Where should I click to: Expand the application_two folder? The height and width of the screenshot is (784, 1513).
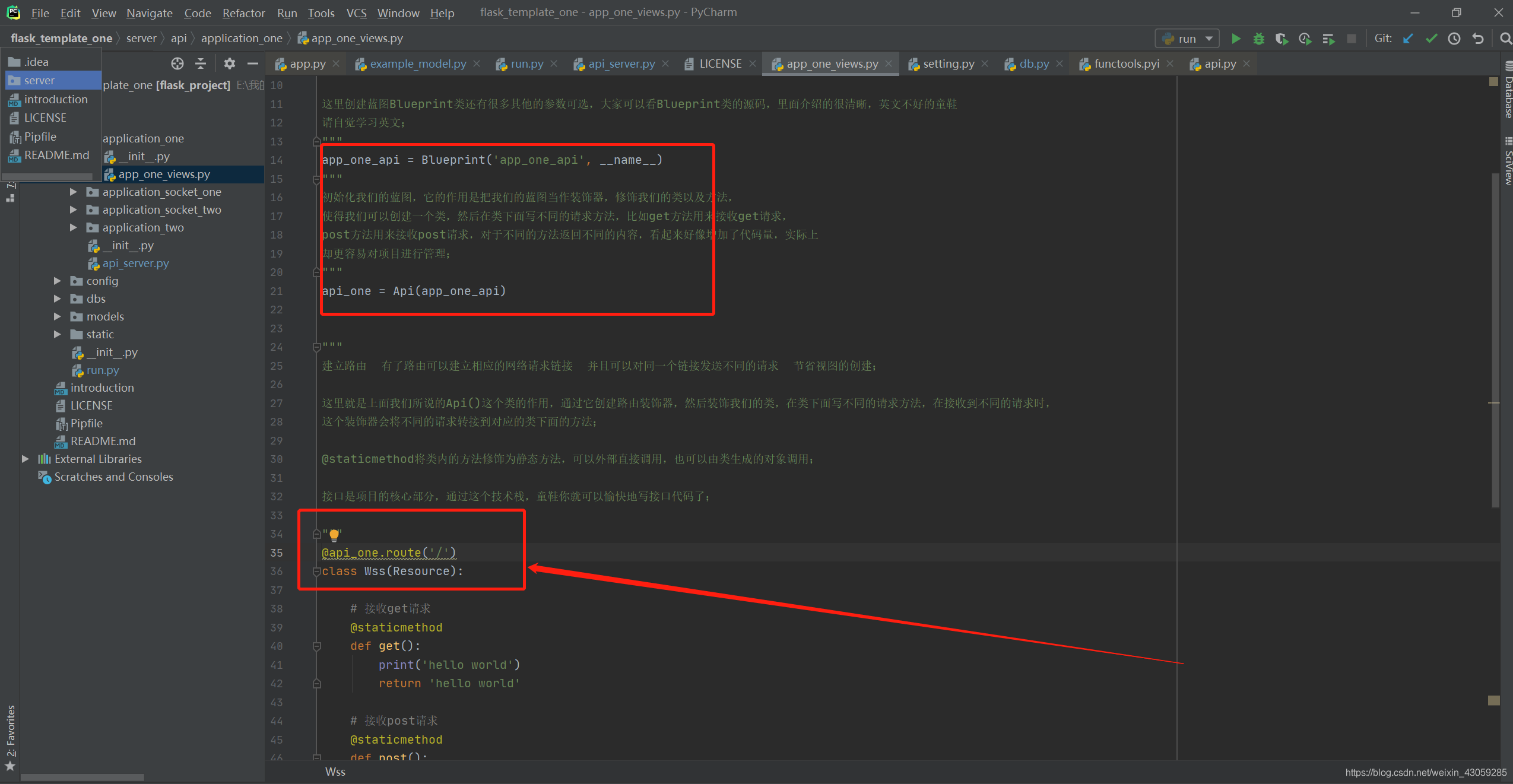[72, 227]
